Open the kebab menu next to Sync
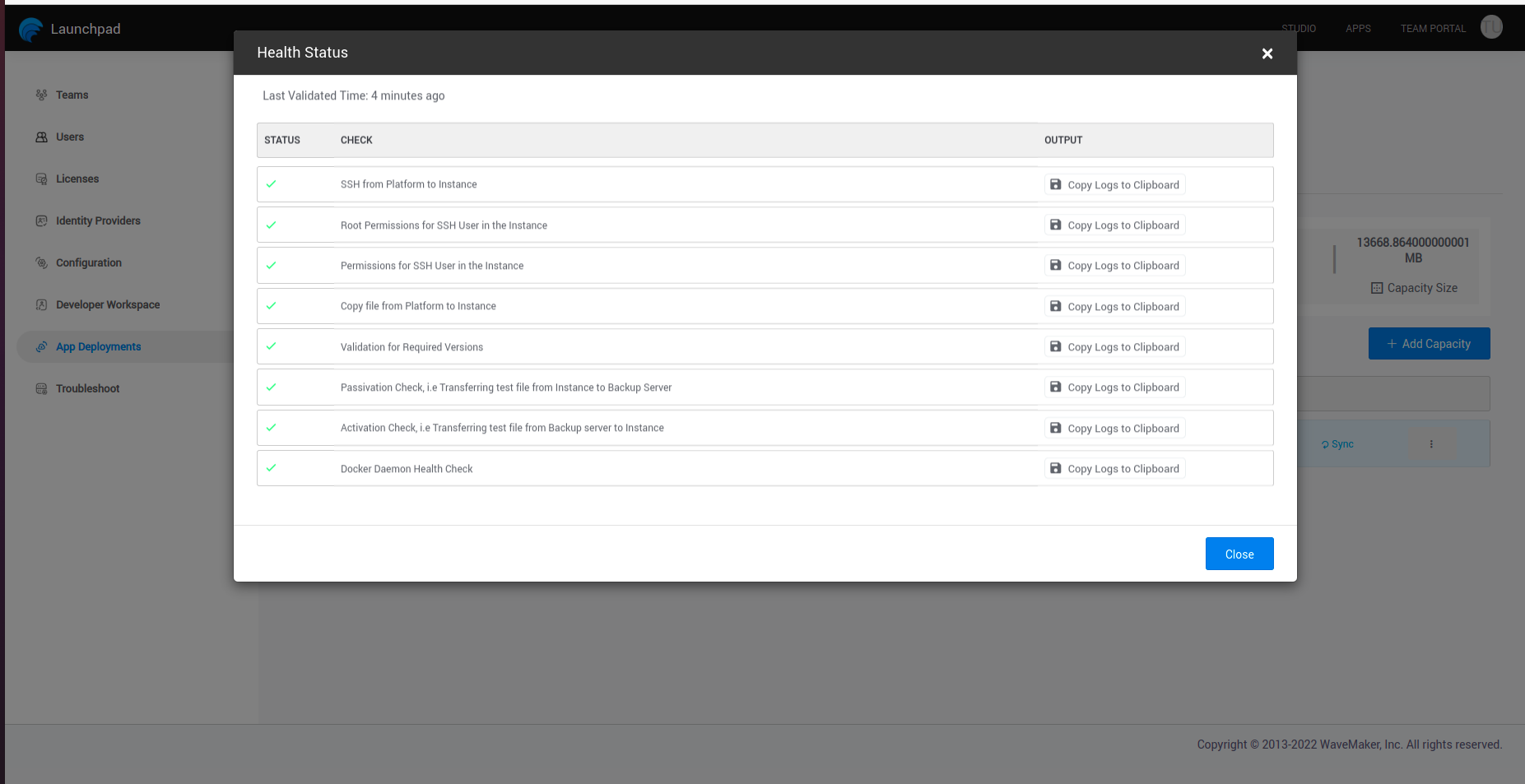This screenshot has height=784, width=1525. coord(1432,443)
